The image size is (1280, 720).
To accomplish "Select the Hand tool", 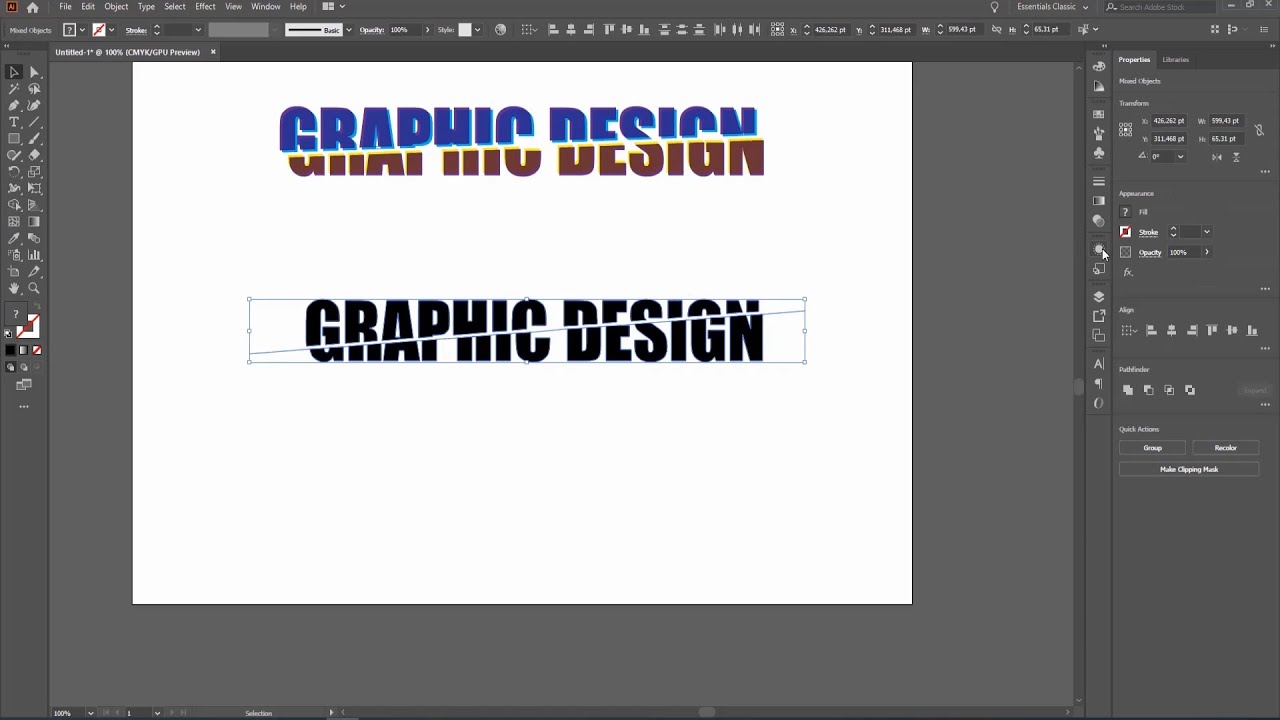I will (x=14, y=288).
